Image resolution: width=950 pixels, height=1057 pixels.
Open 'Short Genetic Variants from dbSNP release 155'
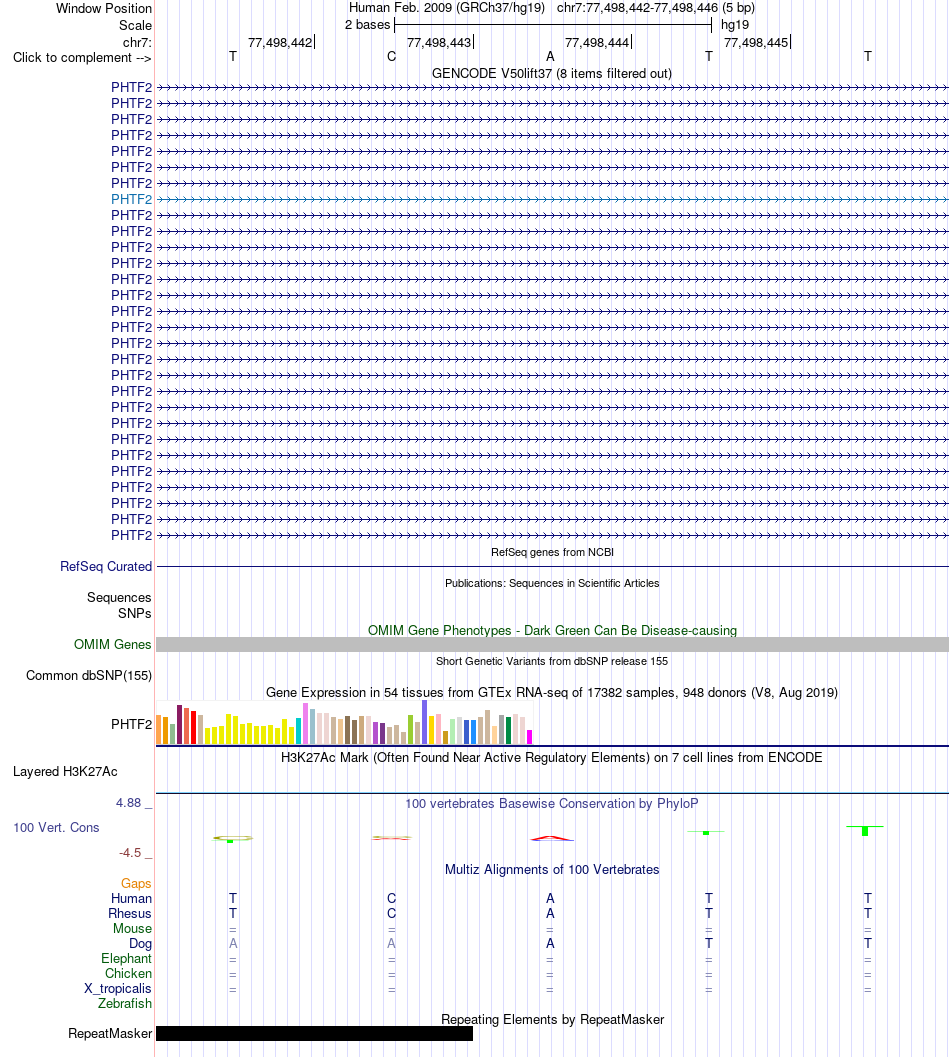552,661
